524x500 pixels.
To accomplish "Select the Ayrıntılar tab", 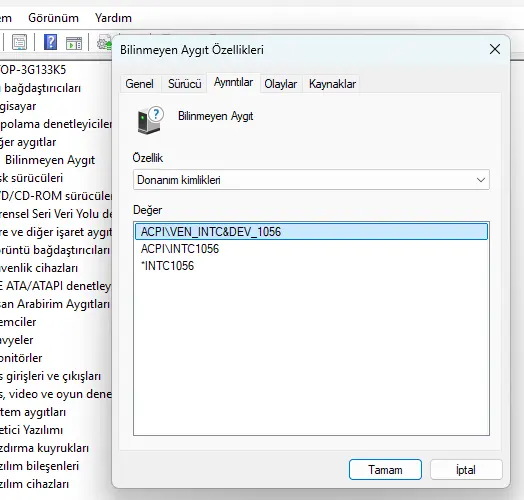I will [x=233, y=82].
